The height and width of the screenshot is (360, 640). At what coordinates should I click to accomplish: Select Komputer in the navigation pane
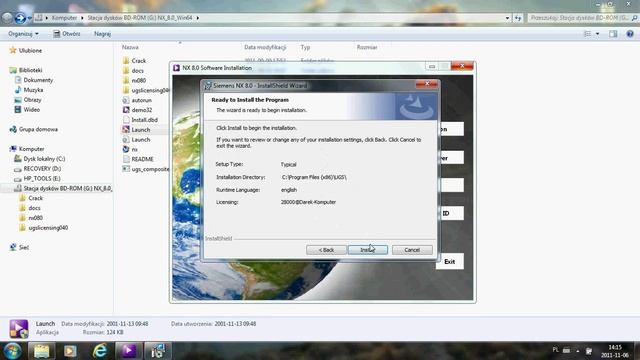31,149
